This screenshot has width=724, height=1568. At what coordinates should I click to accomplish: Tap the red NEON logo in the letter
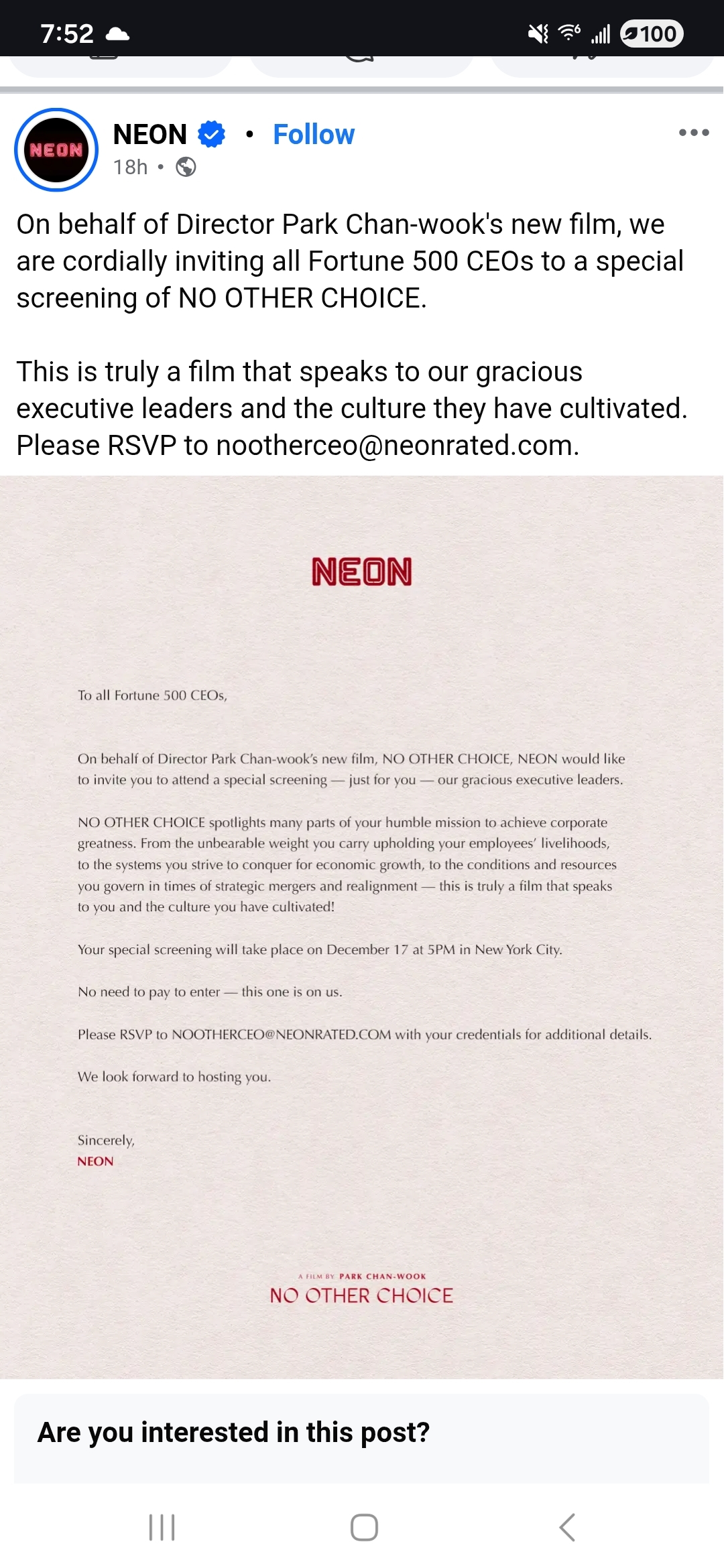(362, 572)
